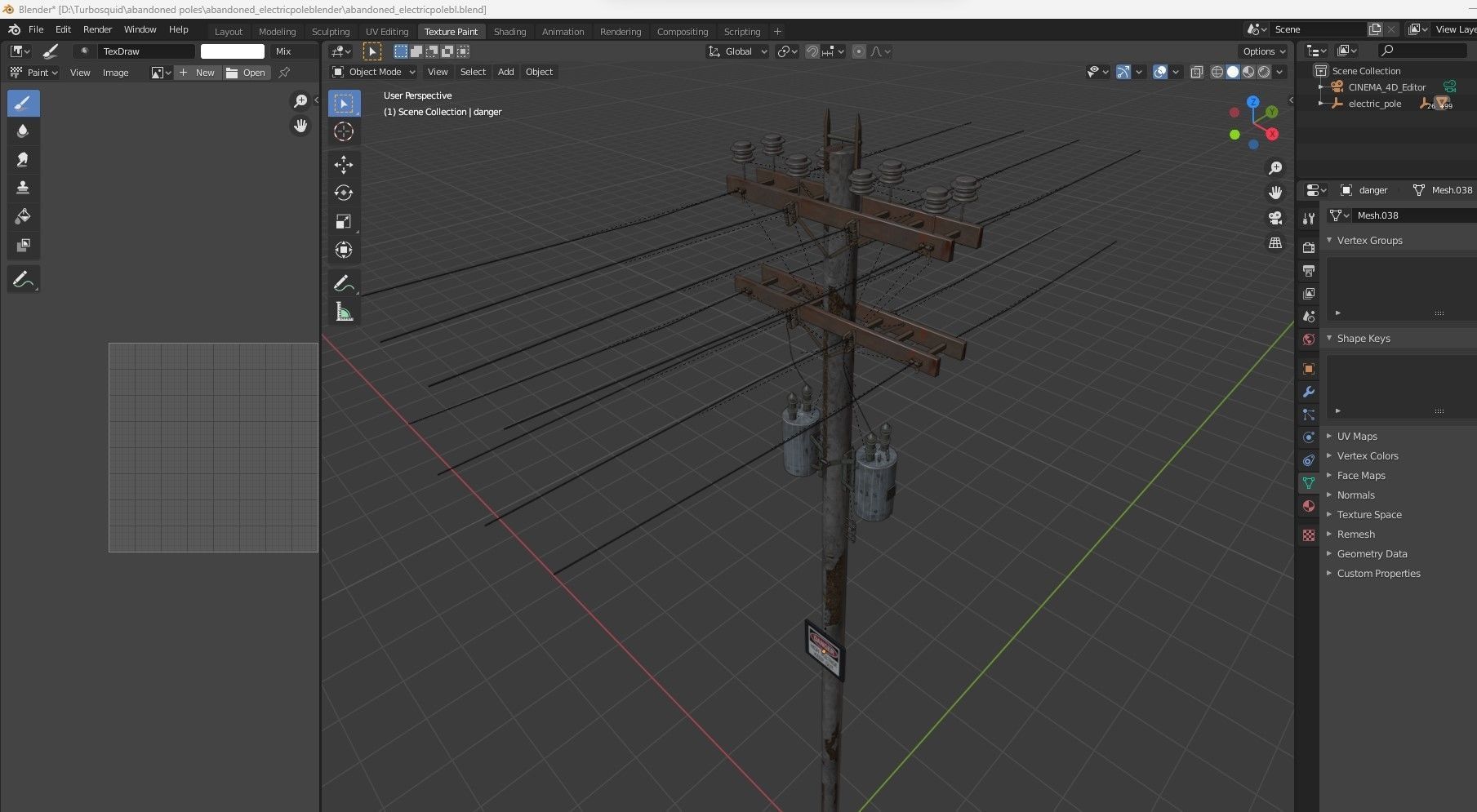Toggle X-ray mode in viewport header
The width and height of the screenshot is (1477, 812).
[1197, 72]
